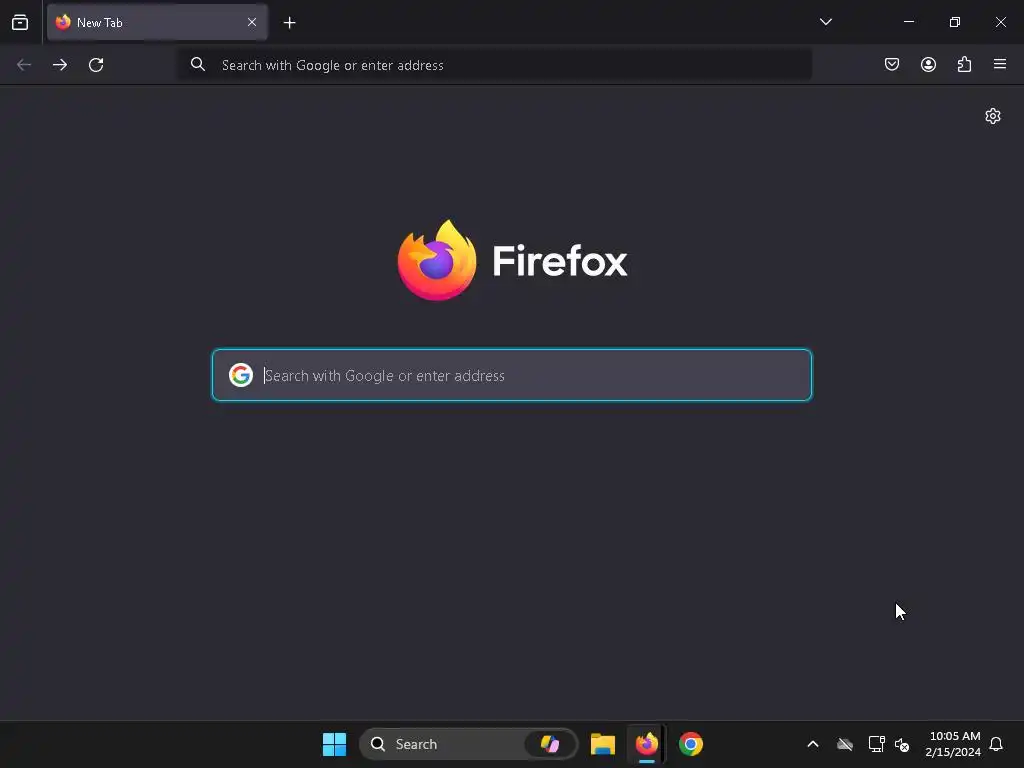Open the Windows Start menu
The image size is (1024, 768).
tap(334, 744)
